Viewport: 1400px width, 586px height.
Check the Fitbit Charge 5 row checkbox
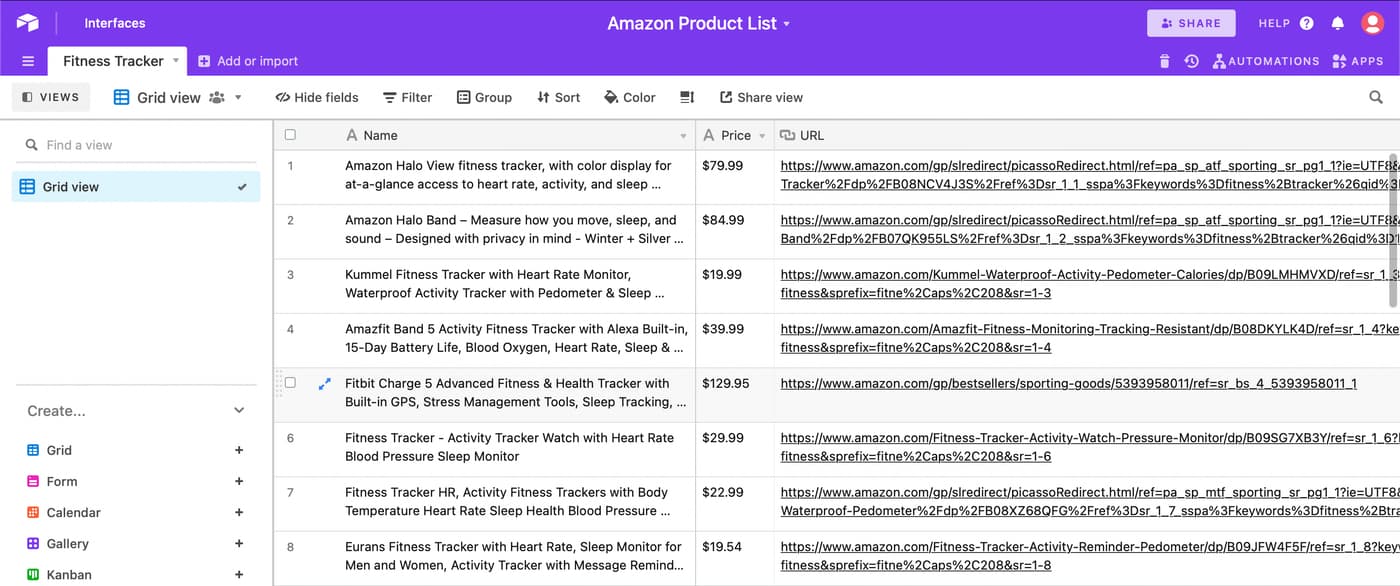click(x=290, y=383)
